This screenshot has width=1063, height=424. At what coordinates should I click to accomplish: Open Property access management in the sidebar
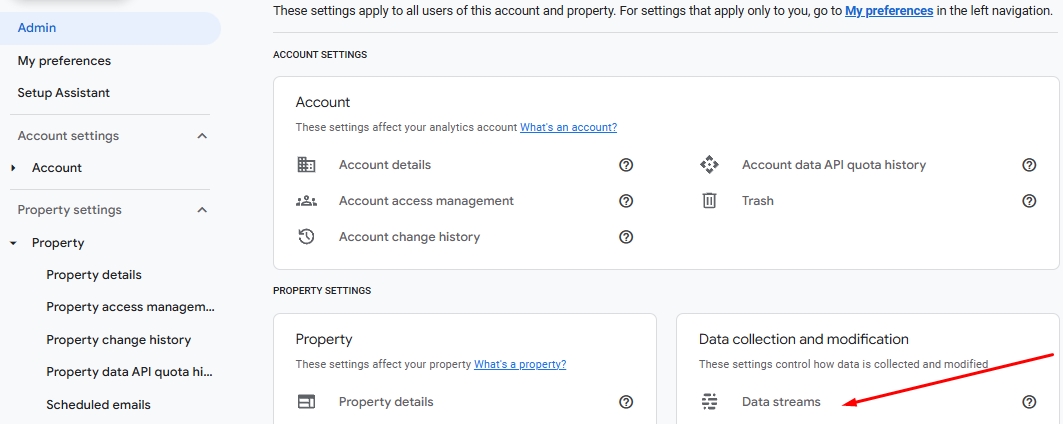pos(130,307)
